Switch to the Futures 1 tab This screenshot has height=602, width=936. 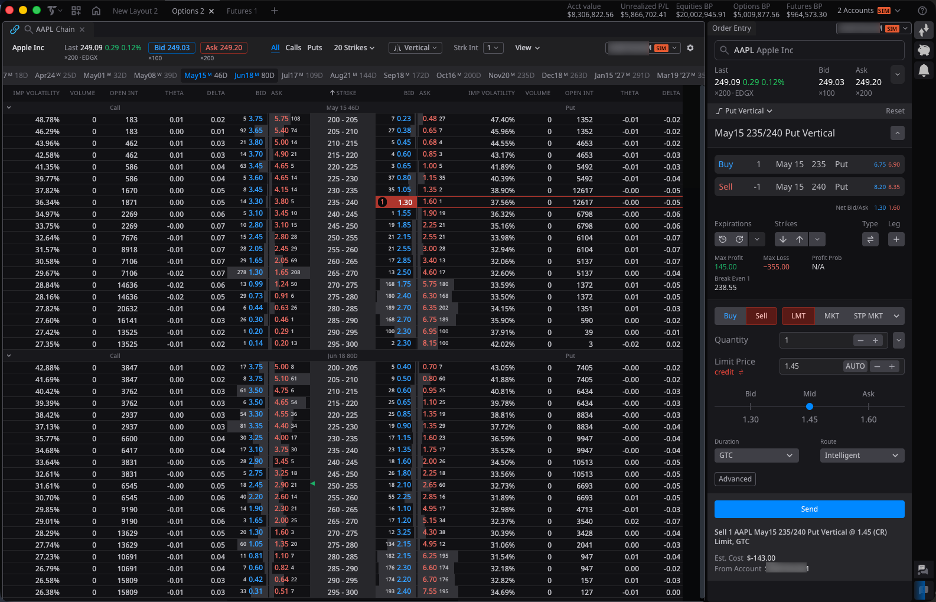point(240,11)
